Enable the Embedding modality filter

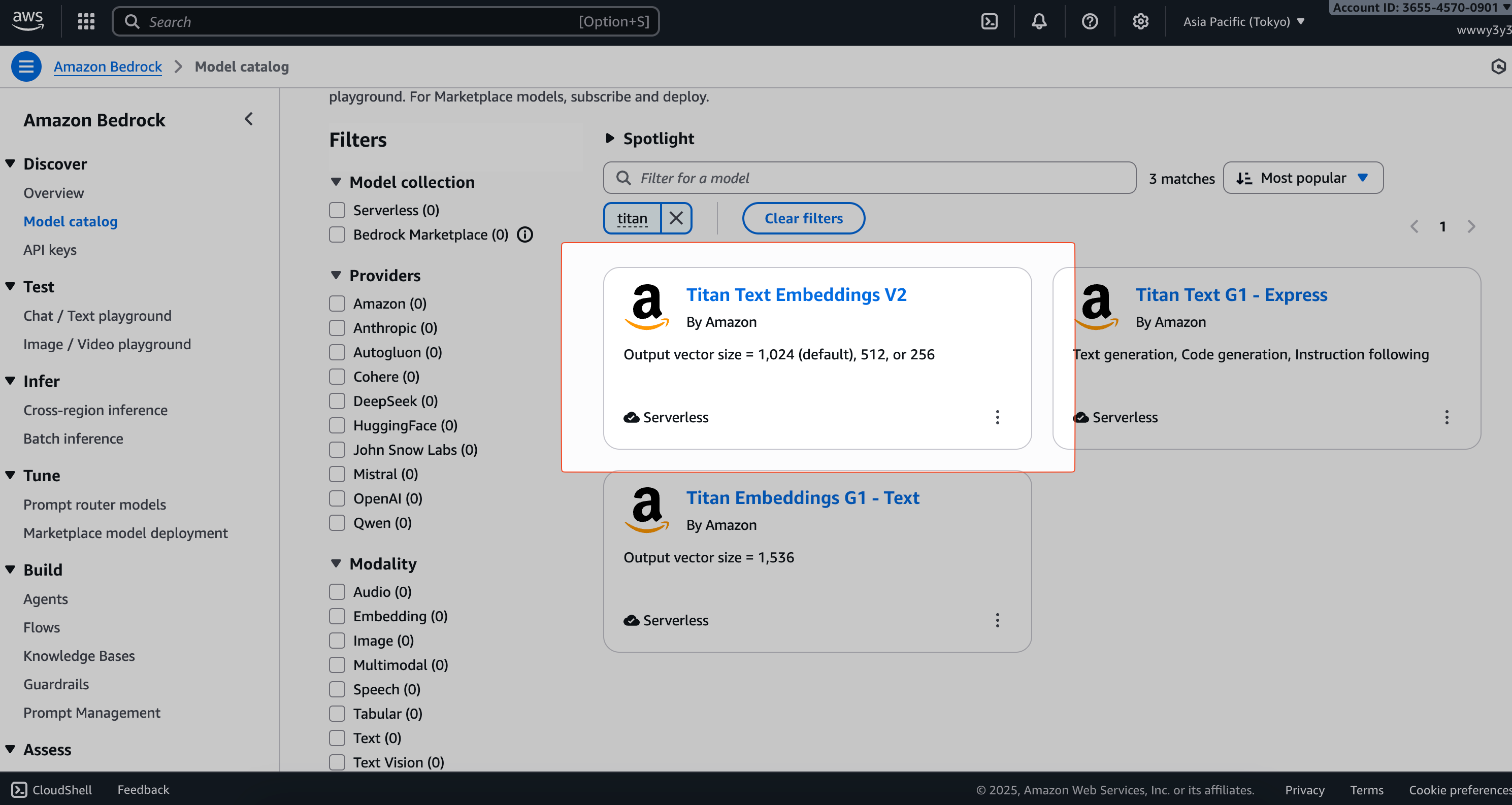click(x=337, y=616)
